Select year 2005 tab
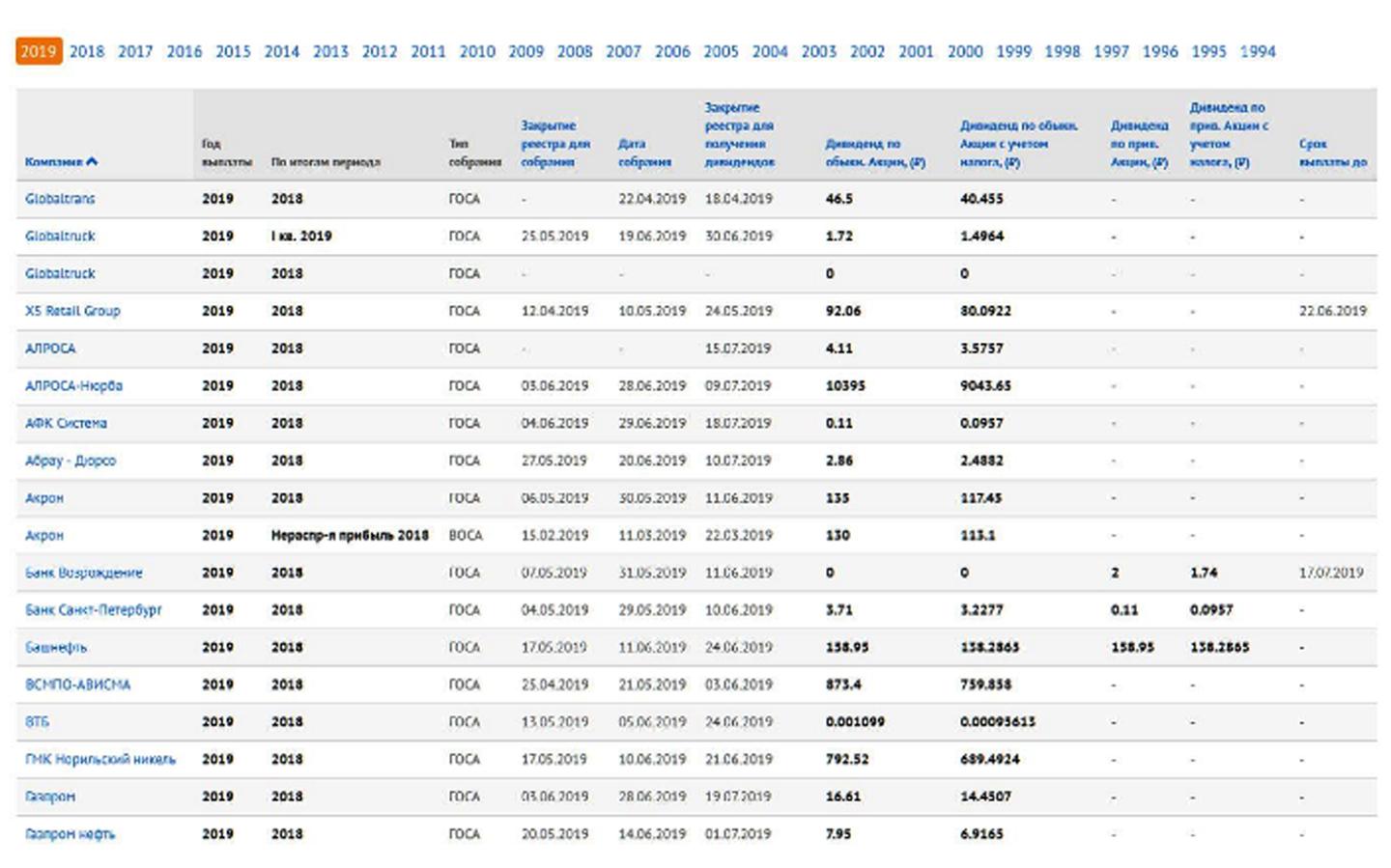The width and height of the screenshot is (1391, 868). click(721, 51)
